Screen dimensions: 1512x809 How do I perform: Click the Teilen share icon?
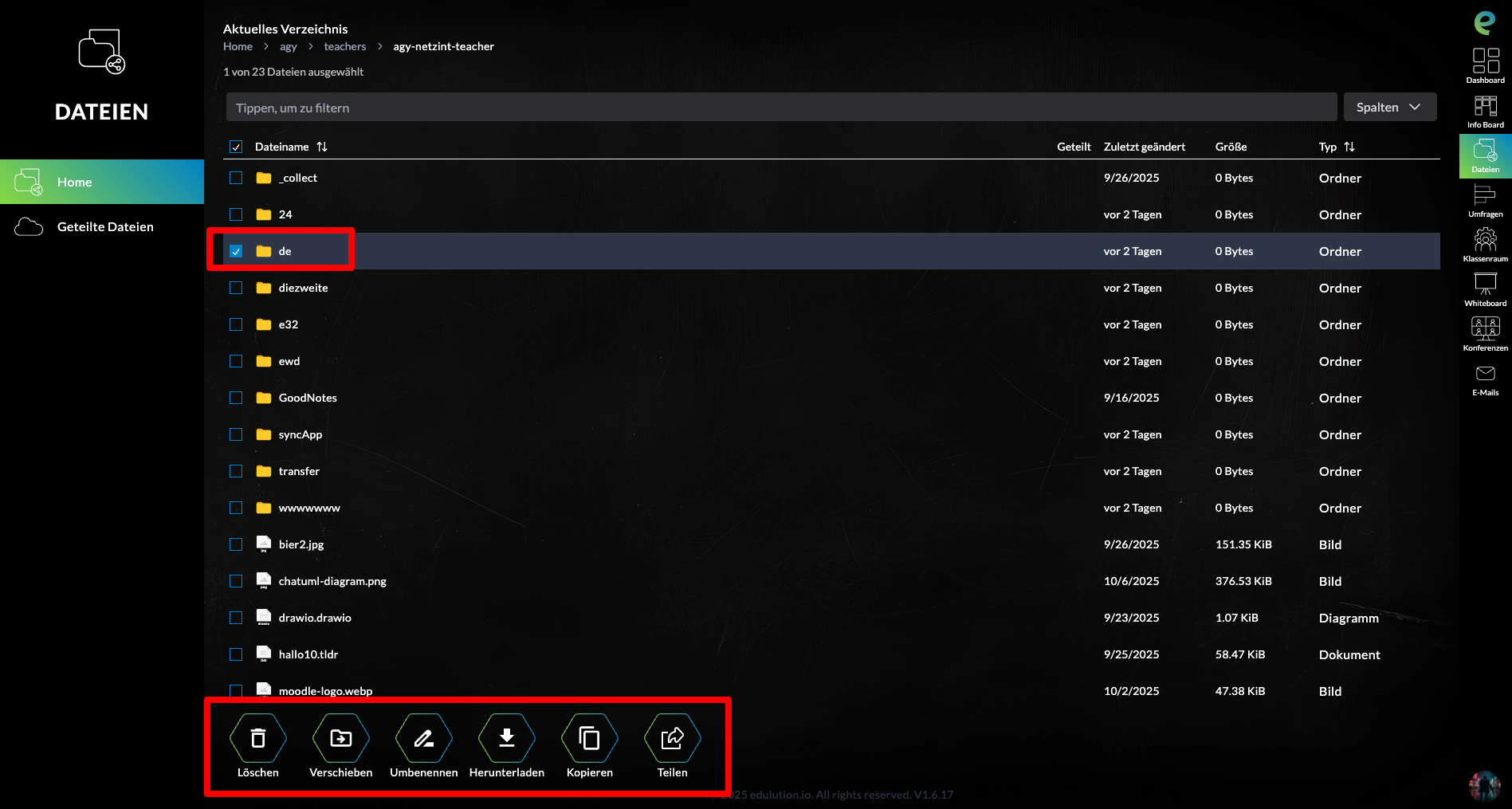(672, 739)
